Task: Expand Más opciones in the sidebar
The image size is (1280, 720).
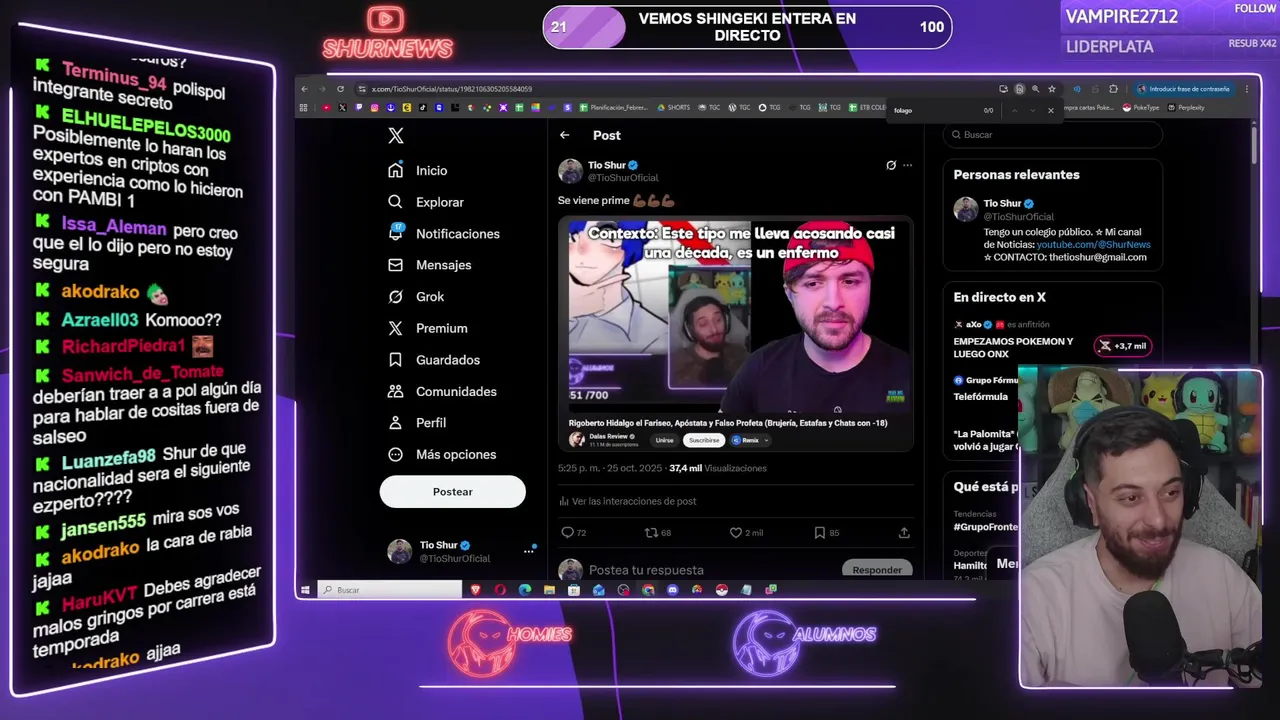Action: click(442, 454)
